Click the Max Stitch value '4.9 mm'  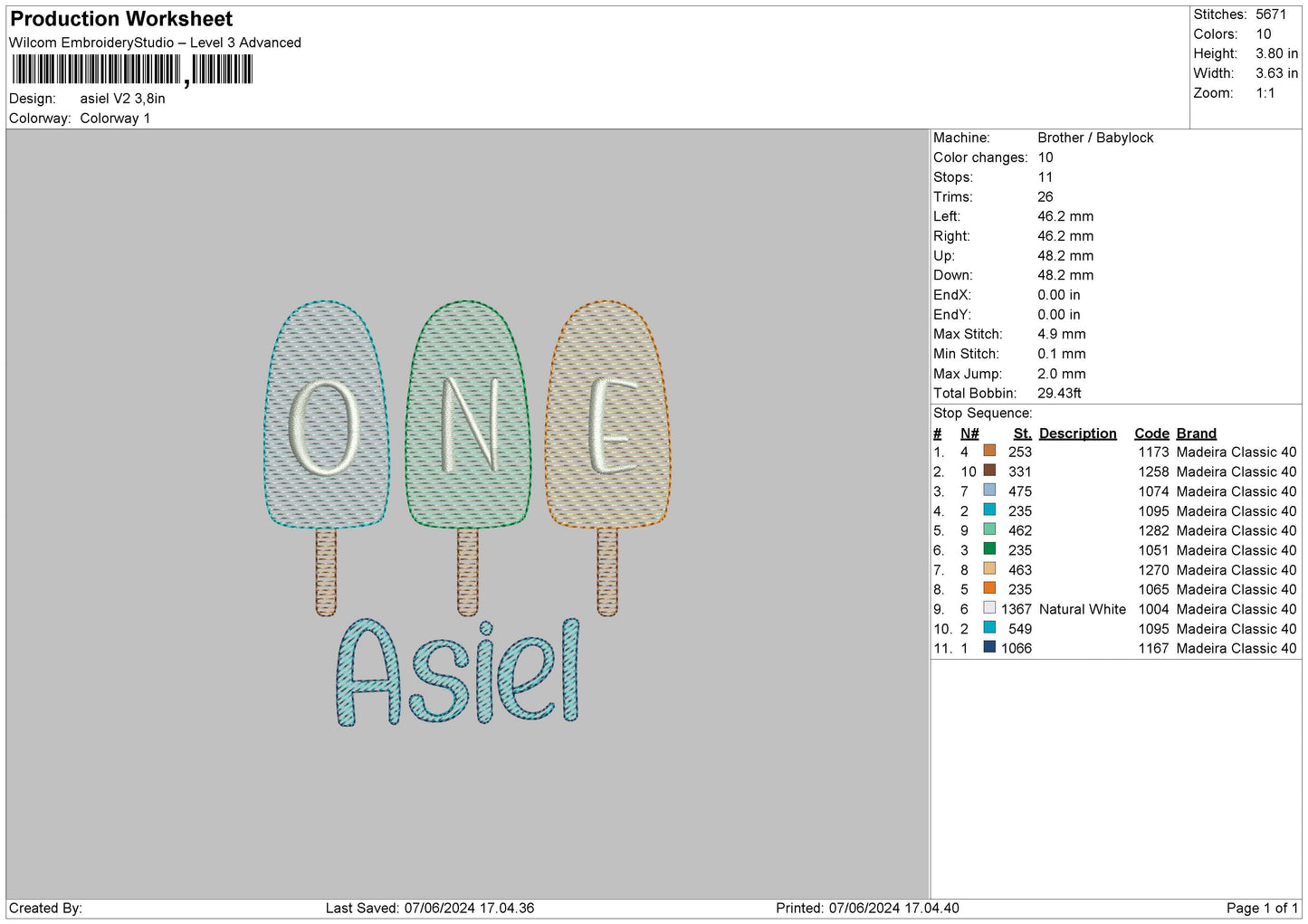(1062, 334)
